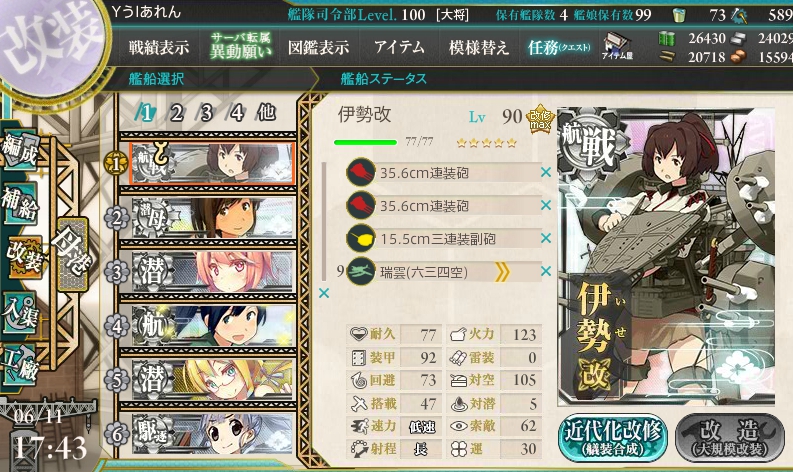
Task: Open the 補給 resupply icon
Action: pos(20,203)
